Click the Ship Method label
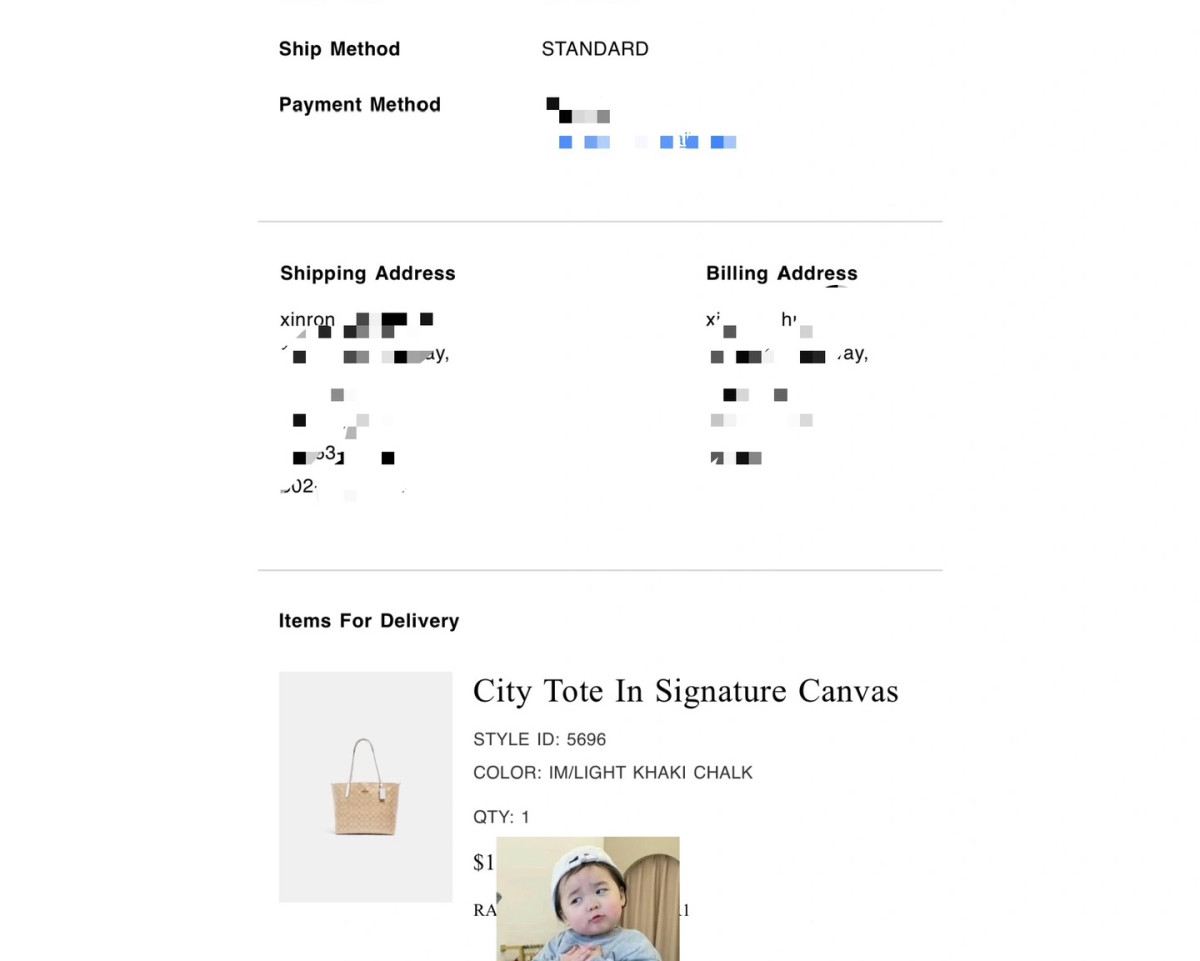 (339, 49)
